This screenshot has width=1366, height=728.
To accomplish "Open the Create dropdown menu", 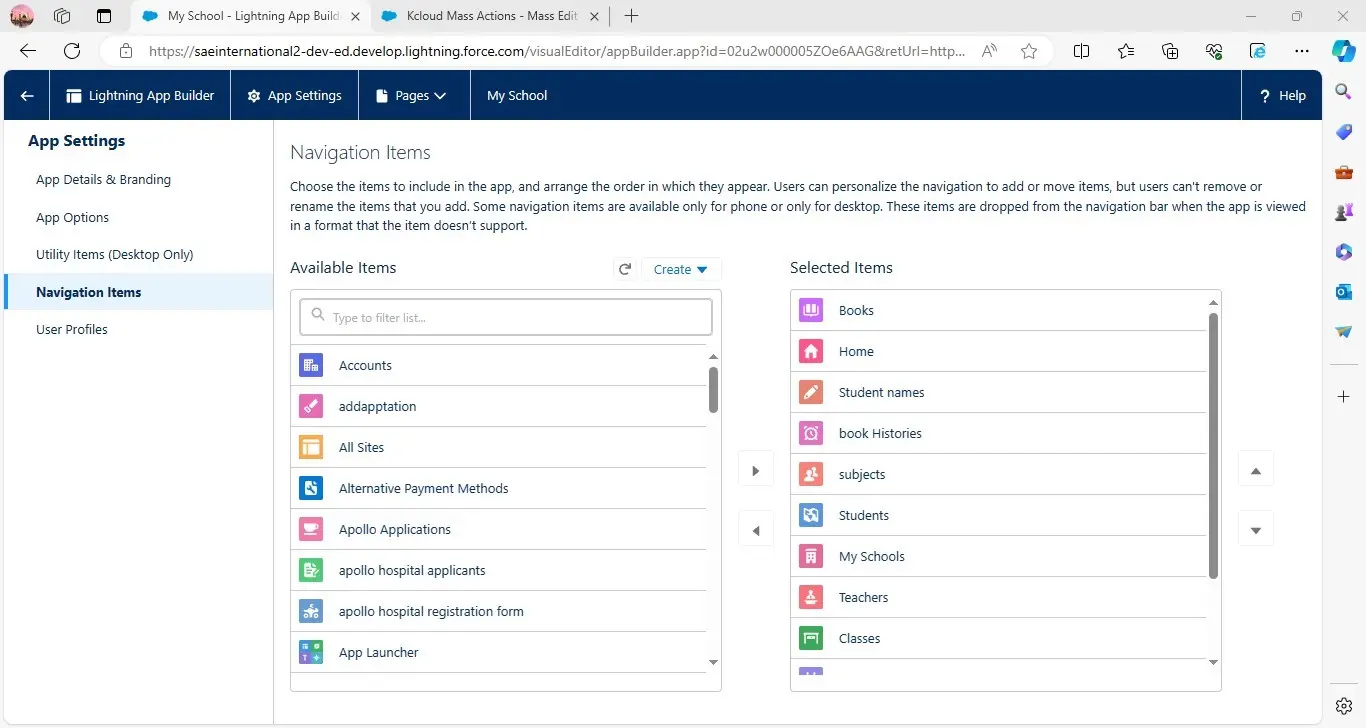I will 680,269.
